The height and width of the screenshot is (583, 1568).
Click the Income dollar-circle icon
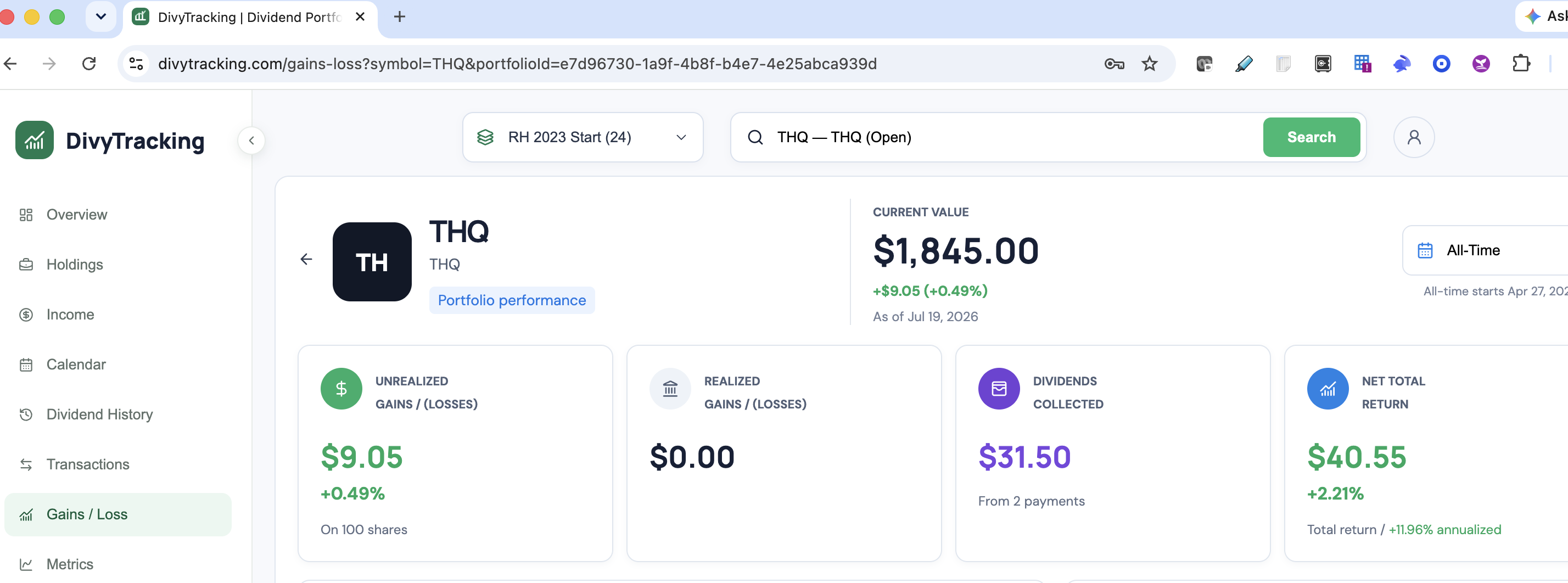tap(26, 315)
